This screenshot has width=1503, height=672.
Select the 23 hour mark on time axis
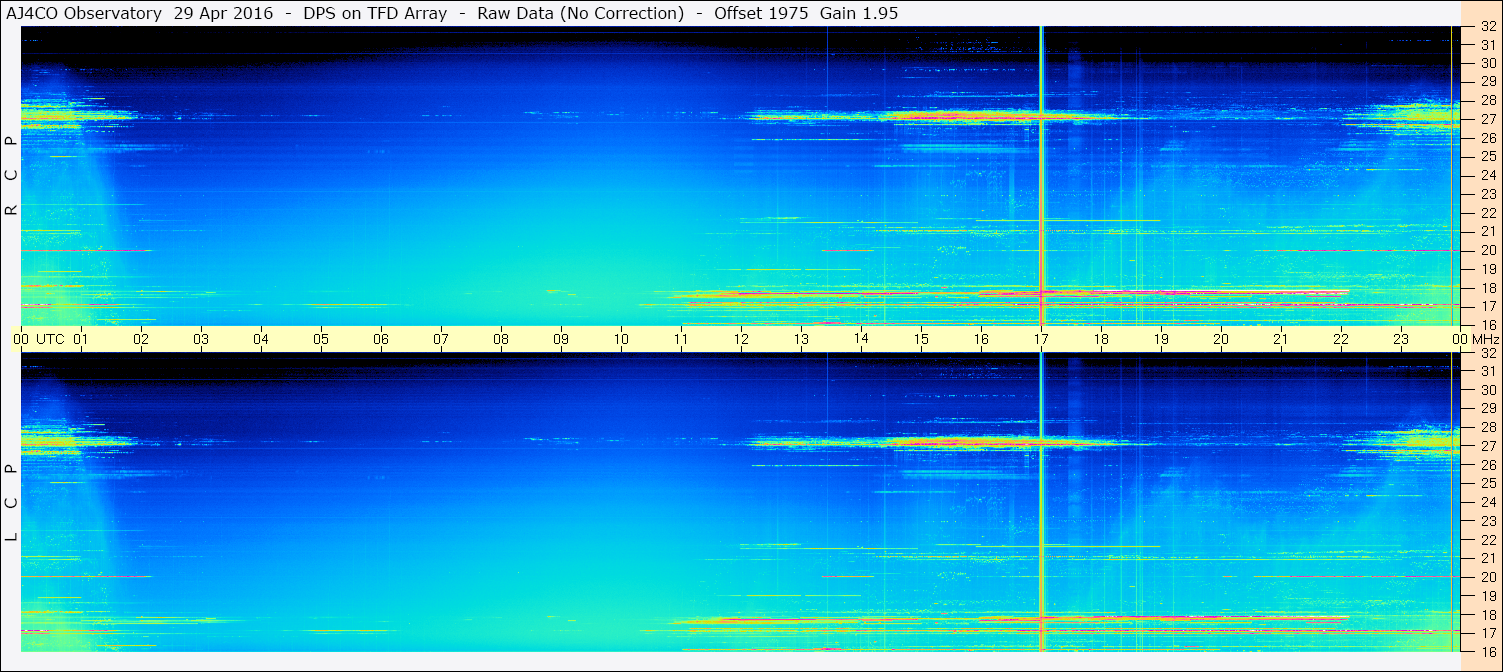1401,339
